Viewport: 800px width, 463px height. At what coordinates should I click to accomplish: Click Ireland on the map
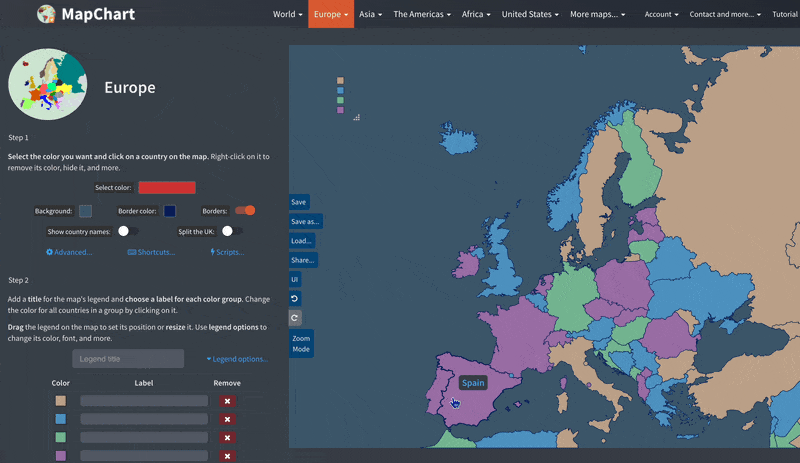[x=465, y=263]
